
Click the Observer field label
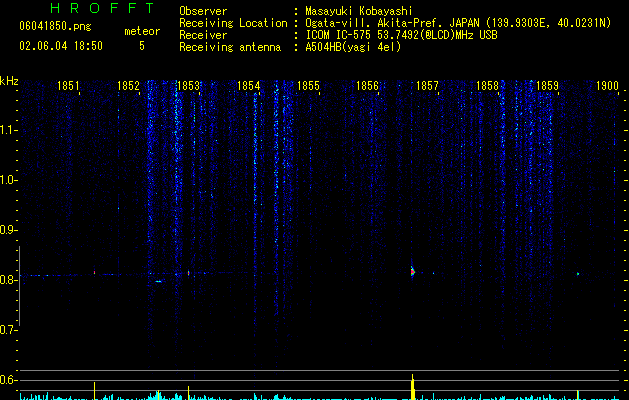(203, 11)
